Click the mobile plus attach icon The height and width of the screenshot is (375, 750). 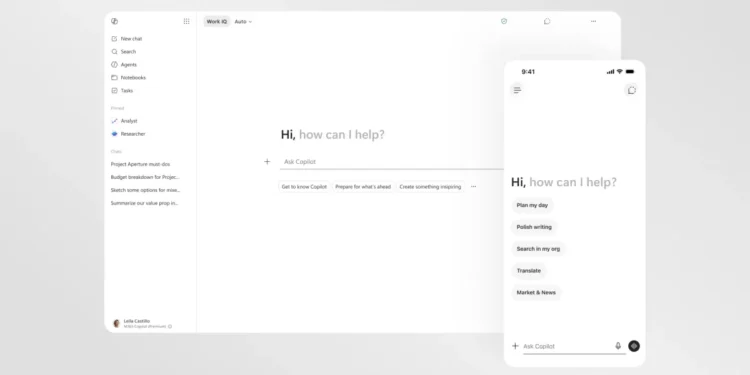[515, 346]
